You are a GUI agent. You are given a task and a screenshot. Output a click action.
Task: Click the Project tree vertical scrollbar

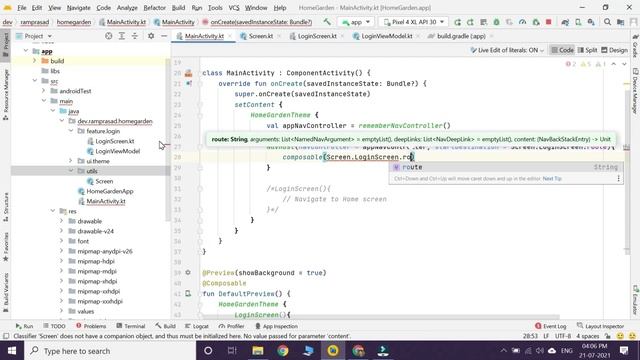167,139
